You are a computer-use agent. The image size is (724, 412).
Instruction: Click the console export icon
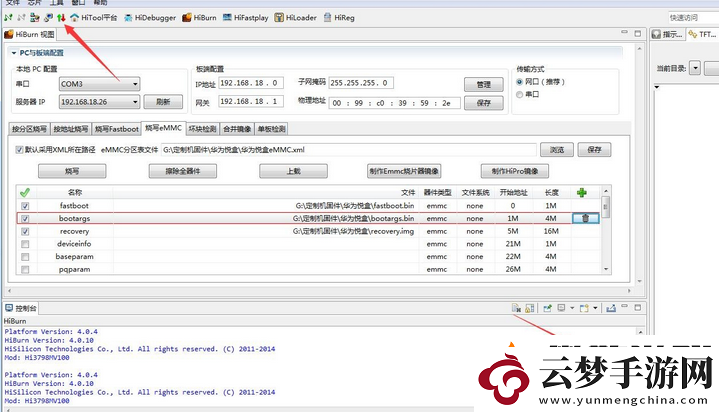pyautogui.click(x=611, y=308)
